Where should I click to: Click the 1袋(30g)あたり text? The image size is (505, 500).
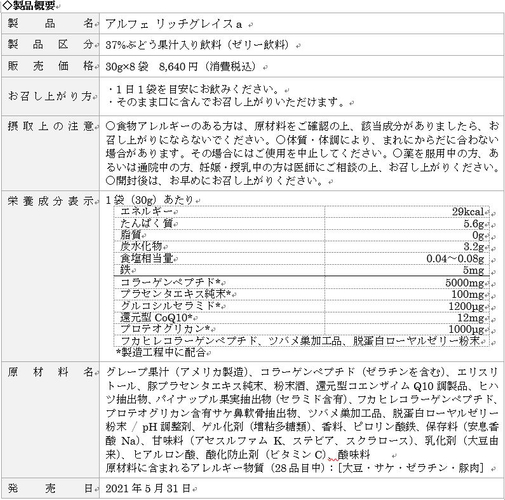point(149,200)
